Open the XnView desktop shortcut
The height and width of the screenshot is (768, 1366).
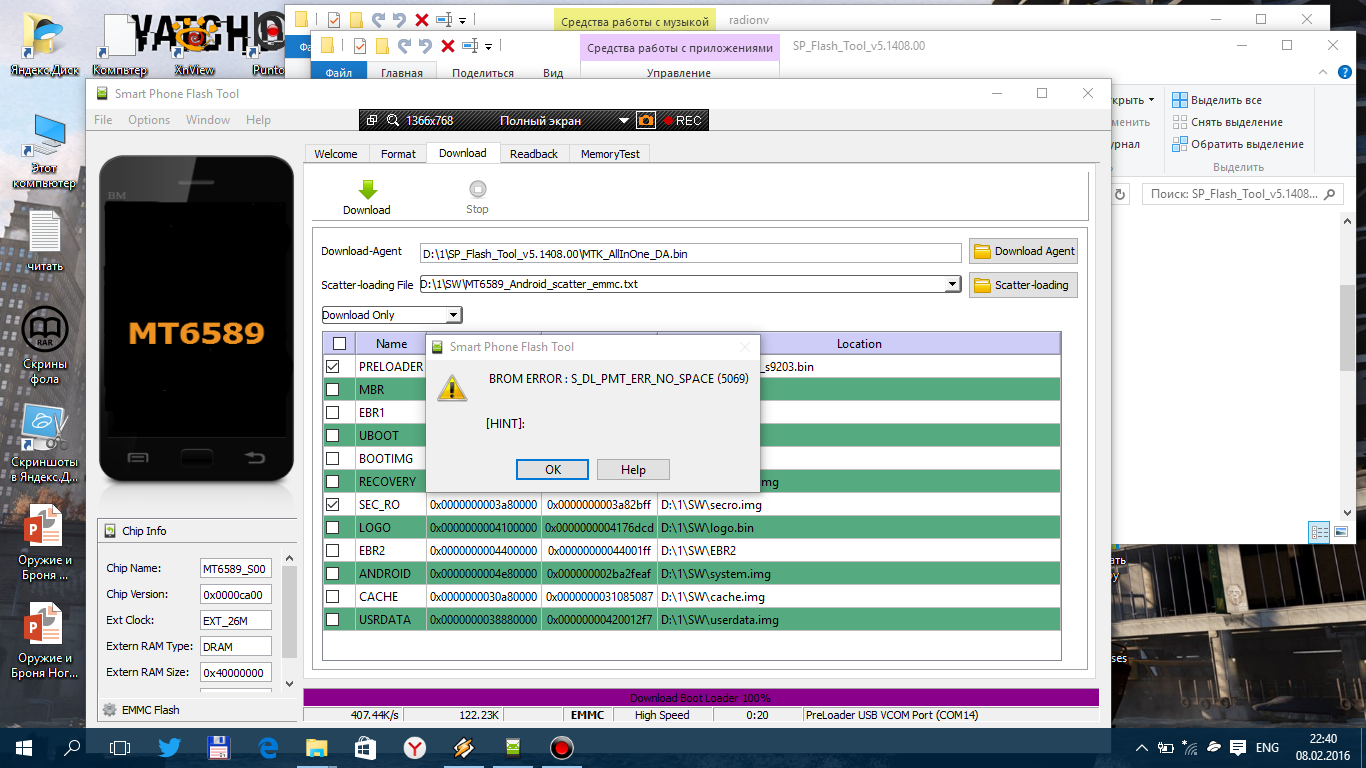click(194, 45)
